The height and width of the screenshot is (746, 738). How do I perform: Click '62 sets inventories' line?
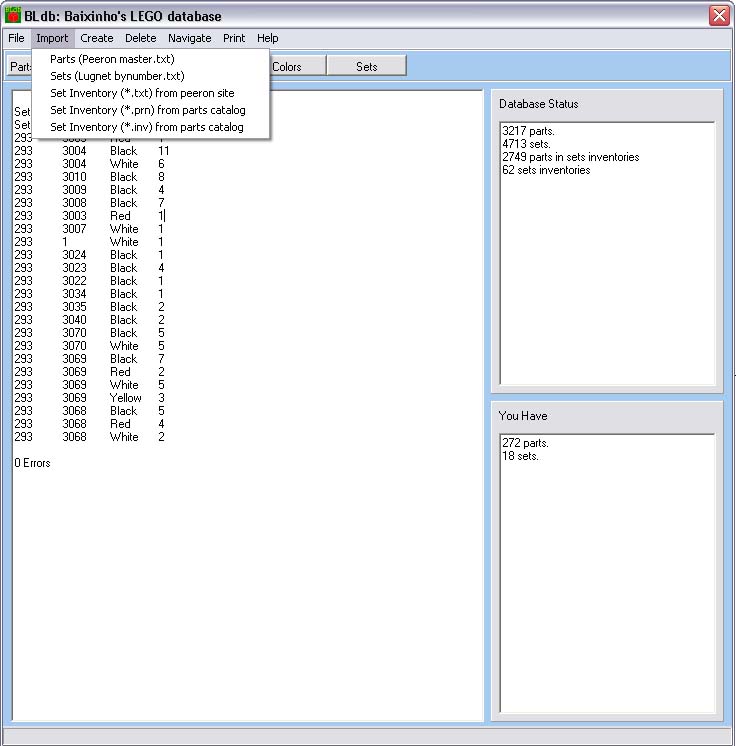(546, 170)
